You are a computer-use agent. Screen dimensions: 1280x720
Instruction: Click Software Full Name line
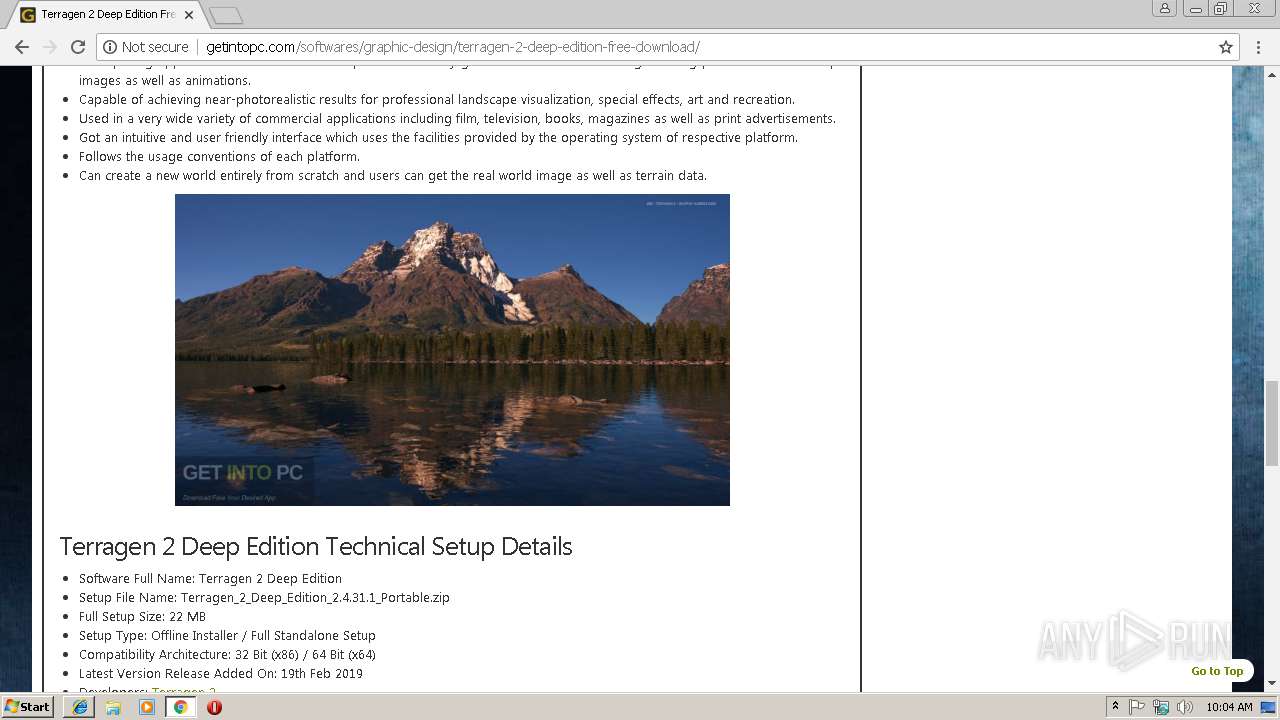[x=210, y=578]
